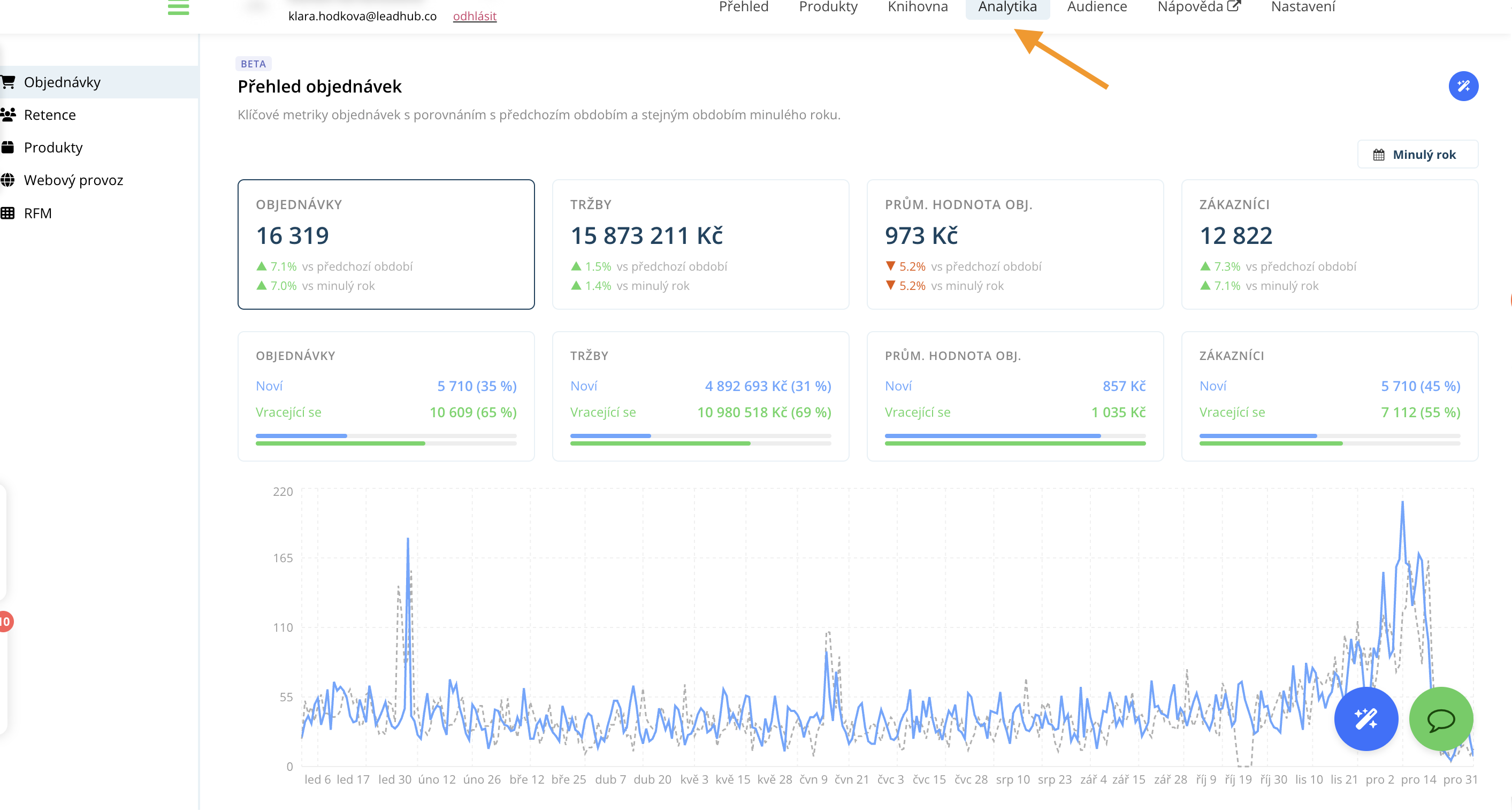The image size is (1512, 812).
Task: Switch to the Analytika tab
Action: coord(1007,7)
